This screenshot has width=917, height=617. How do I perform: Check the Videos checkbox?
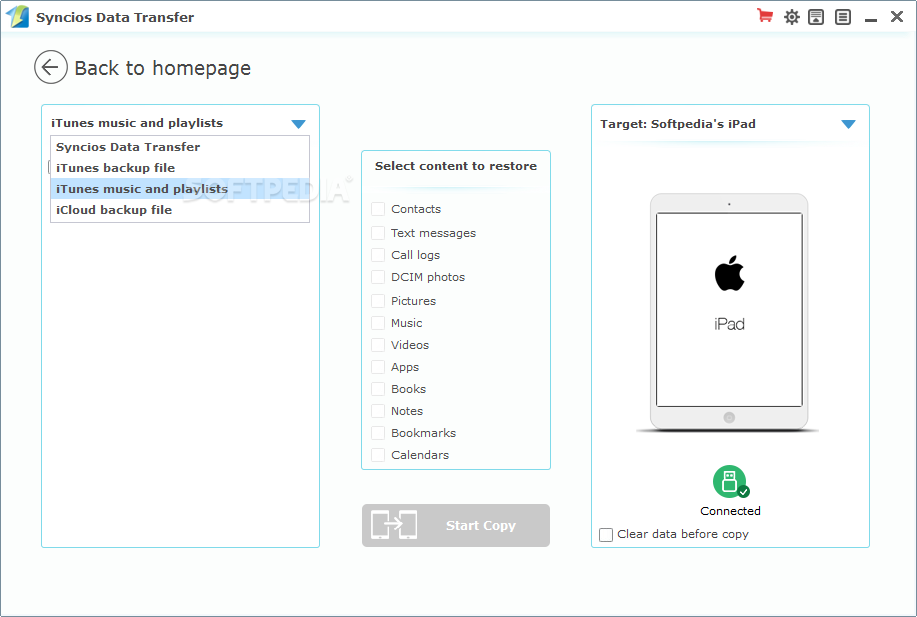[x=378, y=345]
